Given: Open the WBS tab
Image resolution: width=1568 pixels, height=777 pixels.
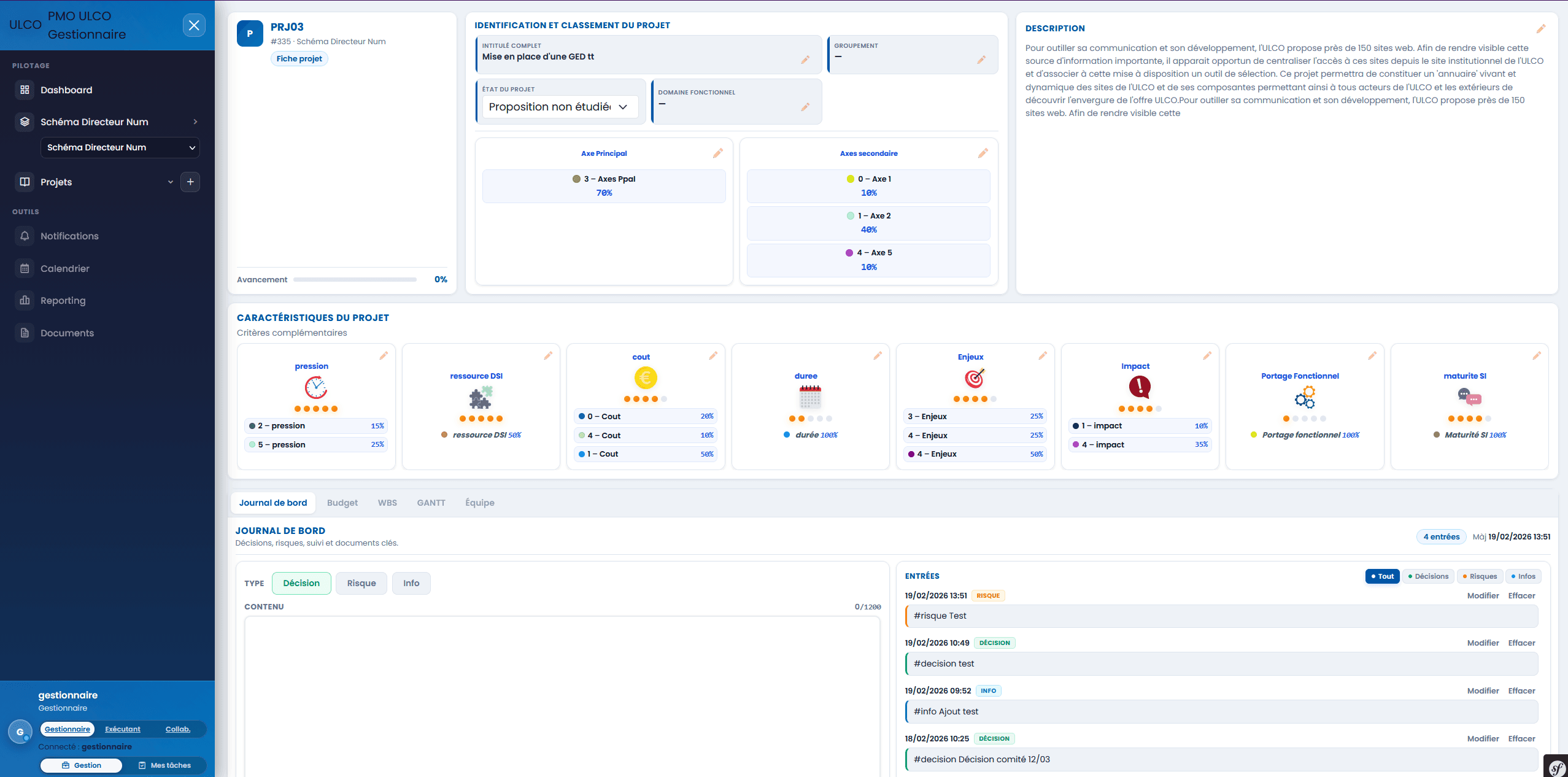Looking at the screenshot, I should tap(387, 503).
